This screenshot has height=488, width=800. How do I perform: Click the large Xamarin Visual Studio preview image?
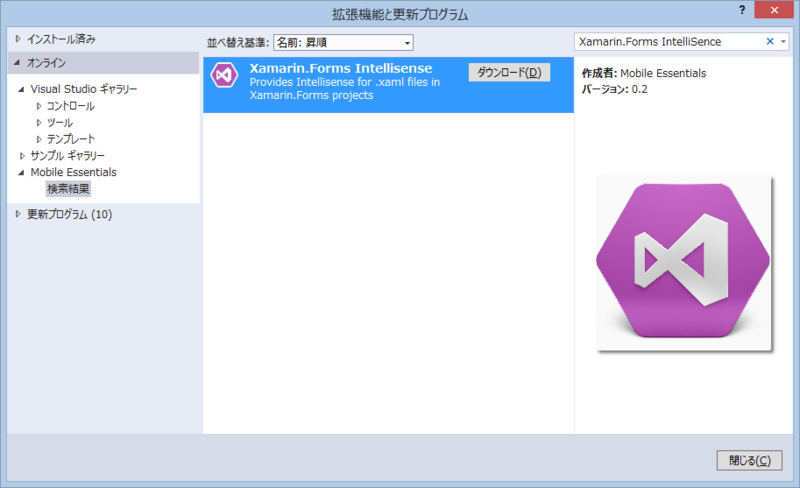pos(684,263)
